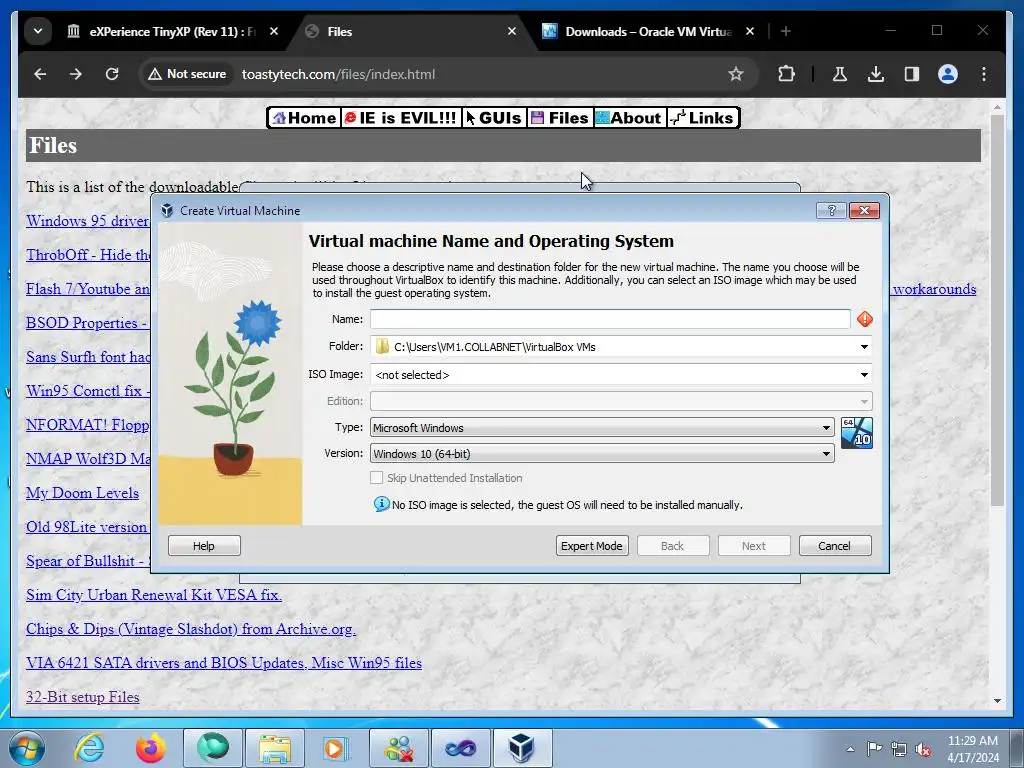Go back using browser back arrow
Viewport: 1024px width, 768px height.
coord(40,74)
